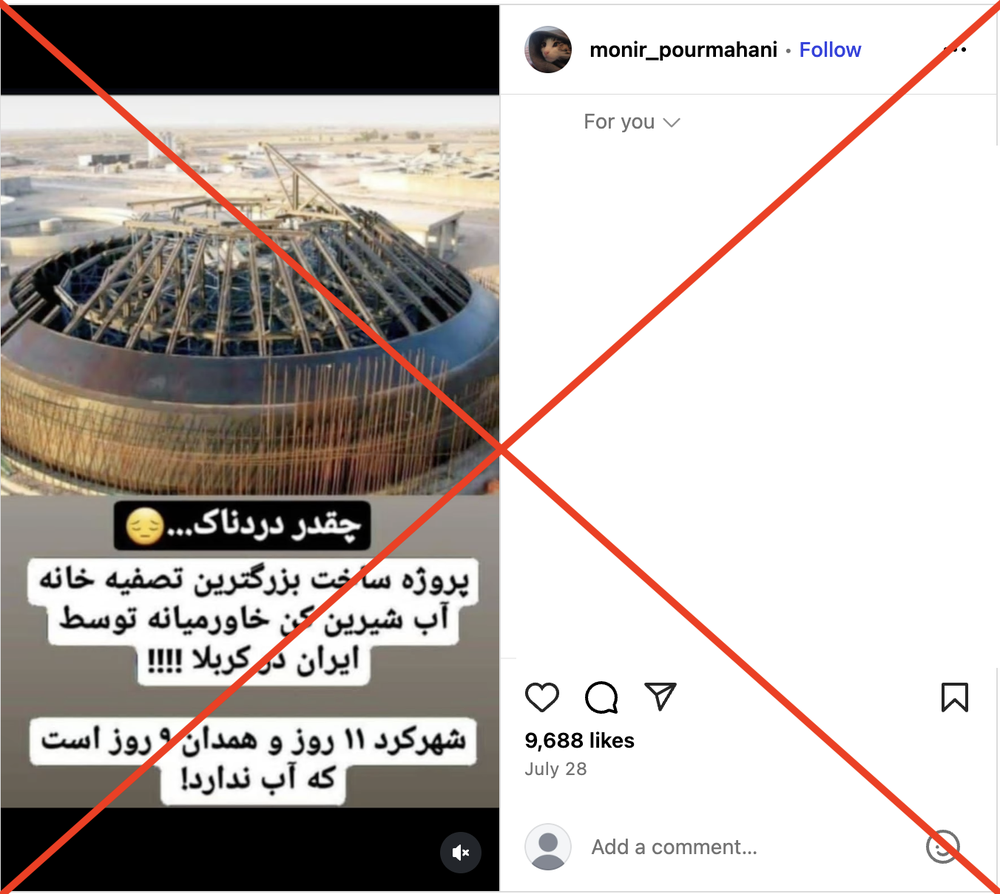Image resolution: width=1000 pixels, height=894 pixels.
Task: Click the white Persian caption mentioning Karbala
Action: [x=253, y=621]
